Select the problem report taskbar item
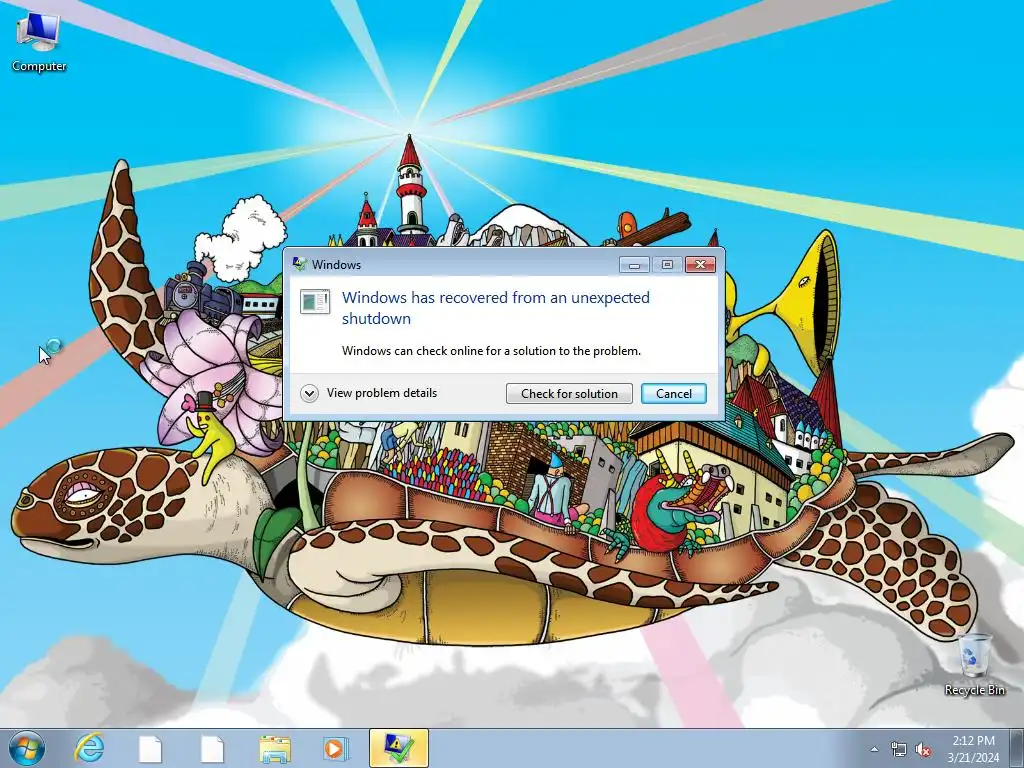1024x768 pixels. coord(399,748)
